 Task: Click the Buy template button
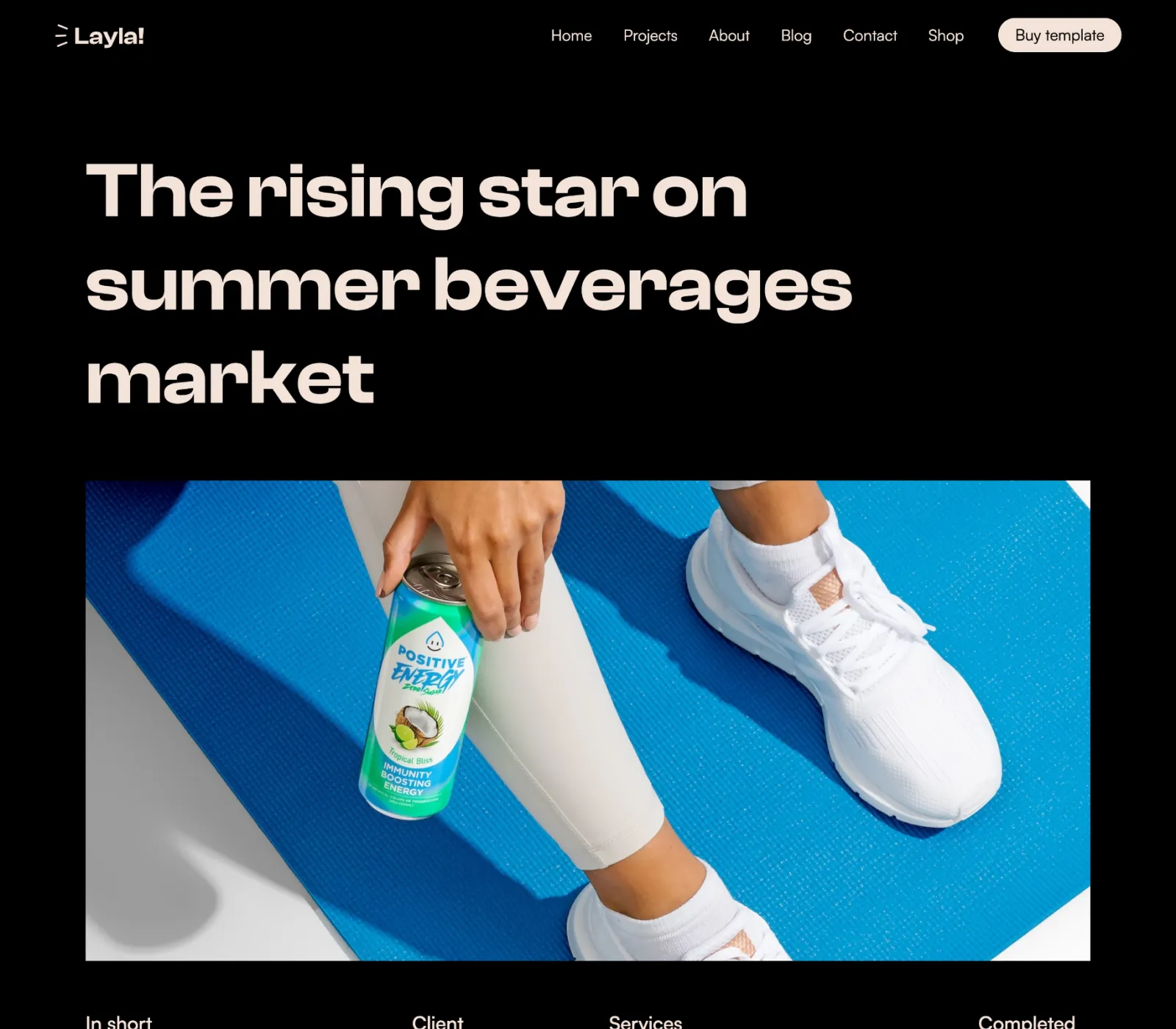pyautogui.click(x=1059, y=35)
